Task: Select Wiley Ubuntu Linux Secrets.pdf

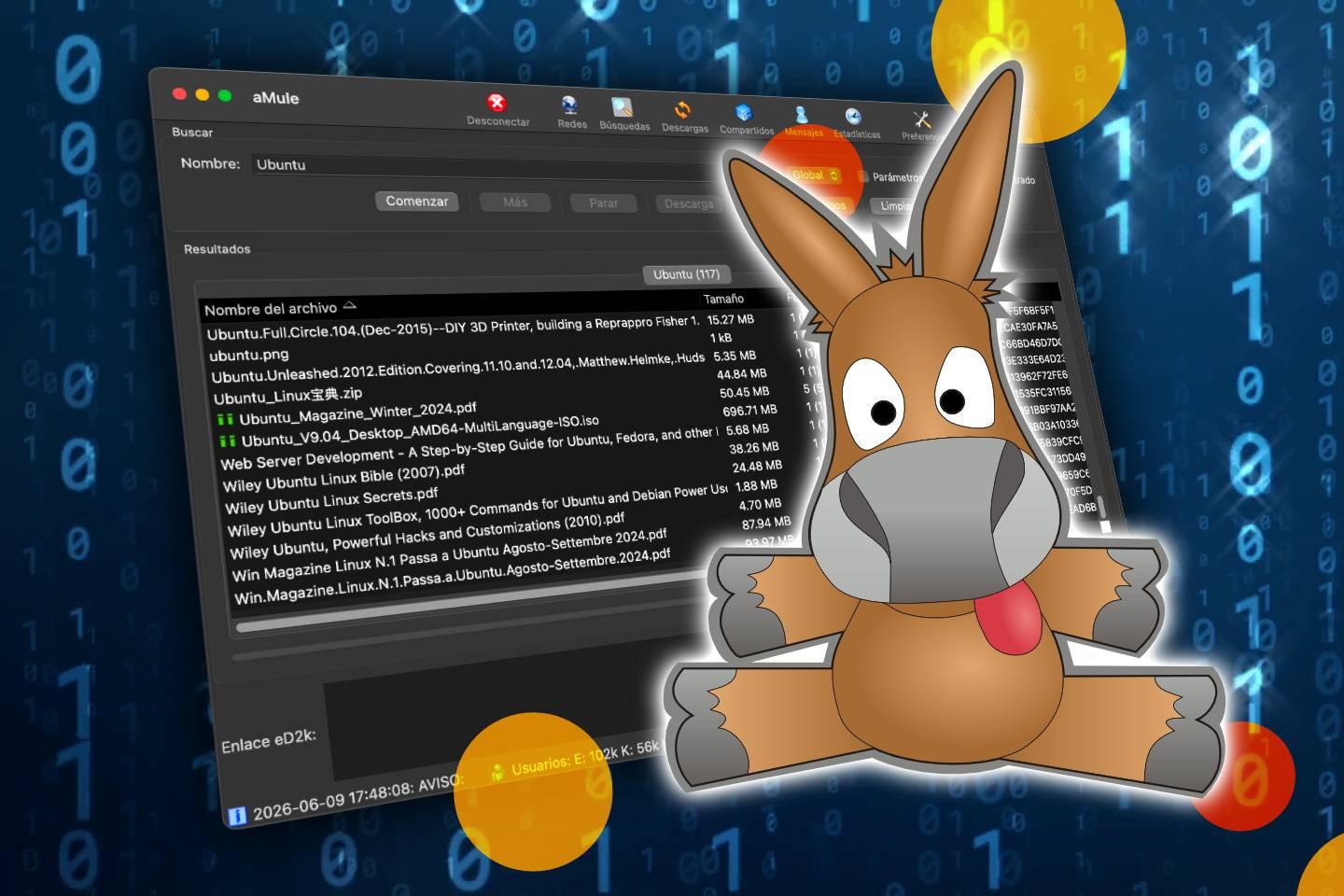Action: pyautogui.click(x=331, y=501)
